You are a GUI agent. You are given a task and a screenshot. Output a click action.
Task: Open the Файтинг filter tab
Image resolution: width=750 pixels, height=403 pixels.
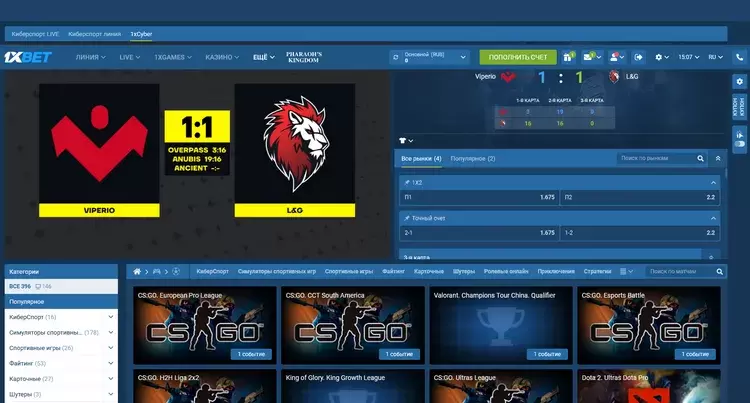coord(393,272)
